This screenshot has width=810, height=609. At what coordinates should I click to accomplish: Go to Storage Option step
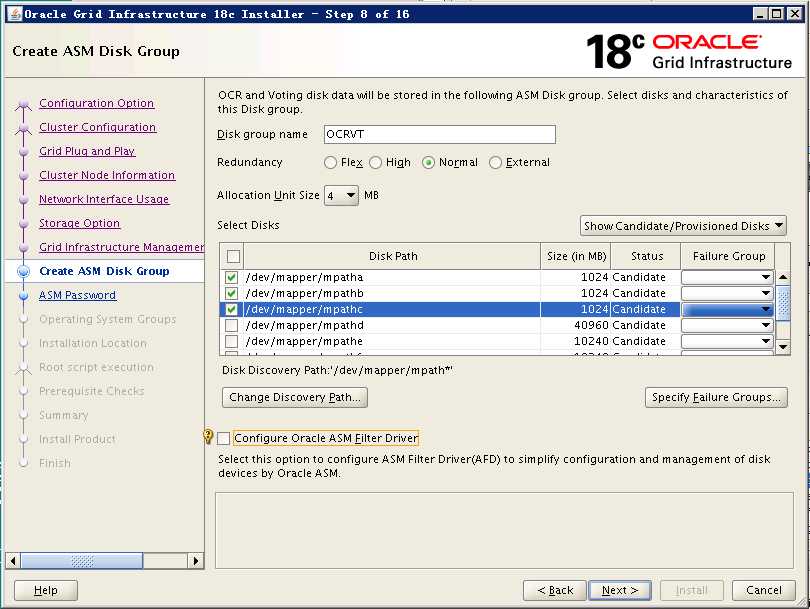tap(80, 223)
